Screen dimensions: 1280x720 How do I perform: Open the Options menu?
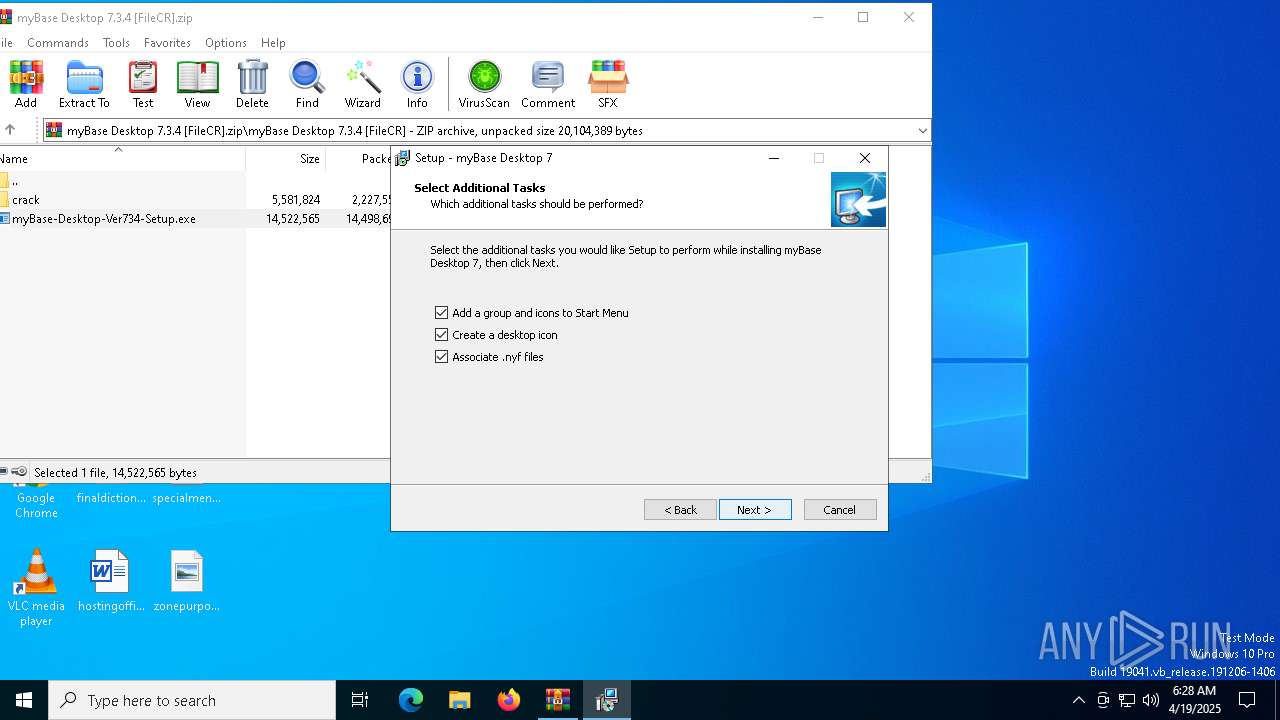pyautogui.click(x=226, y=43)
